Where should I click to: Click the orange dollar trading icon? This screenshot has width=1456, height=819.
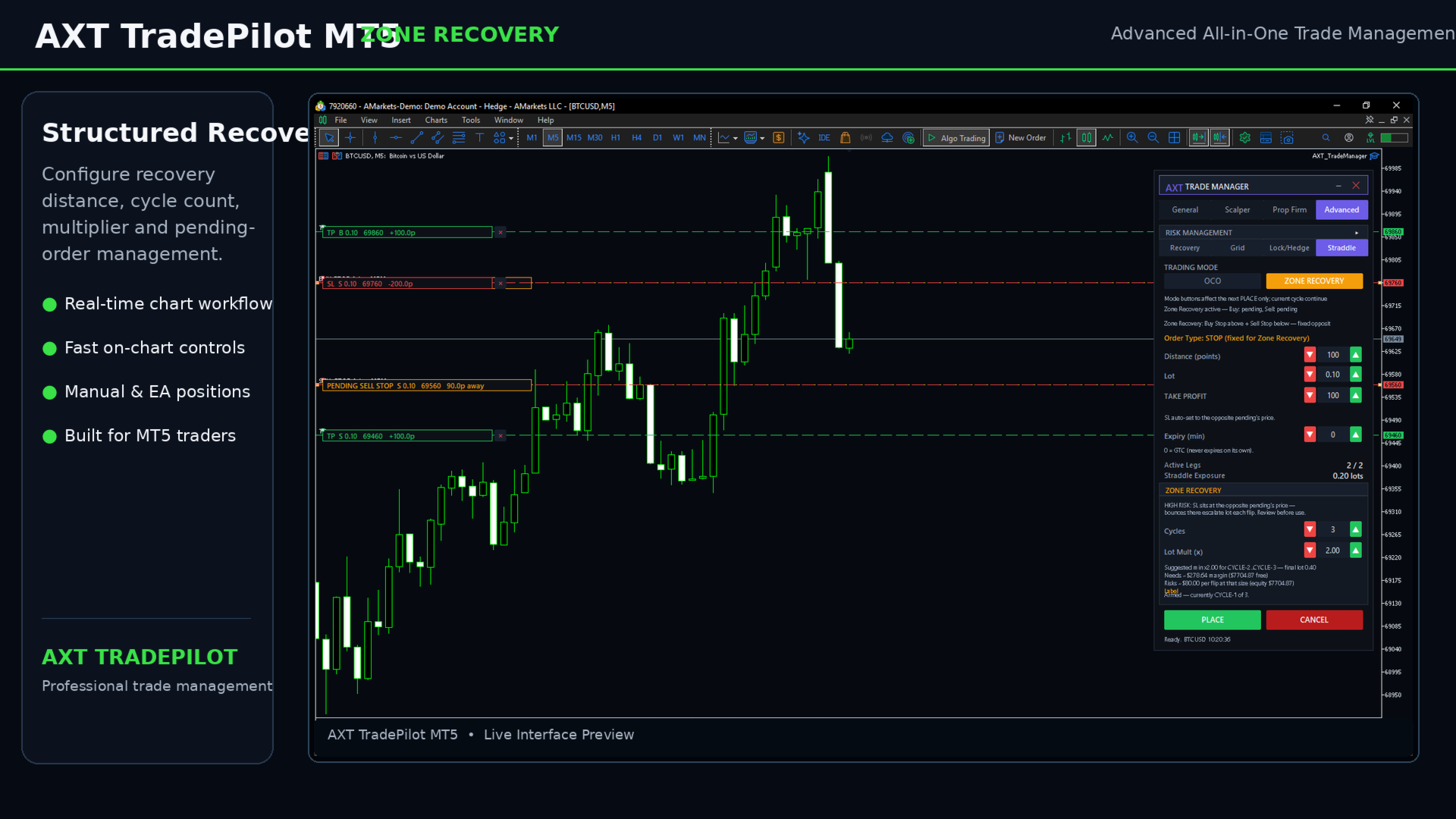tap(779, 138)
